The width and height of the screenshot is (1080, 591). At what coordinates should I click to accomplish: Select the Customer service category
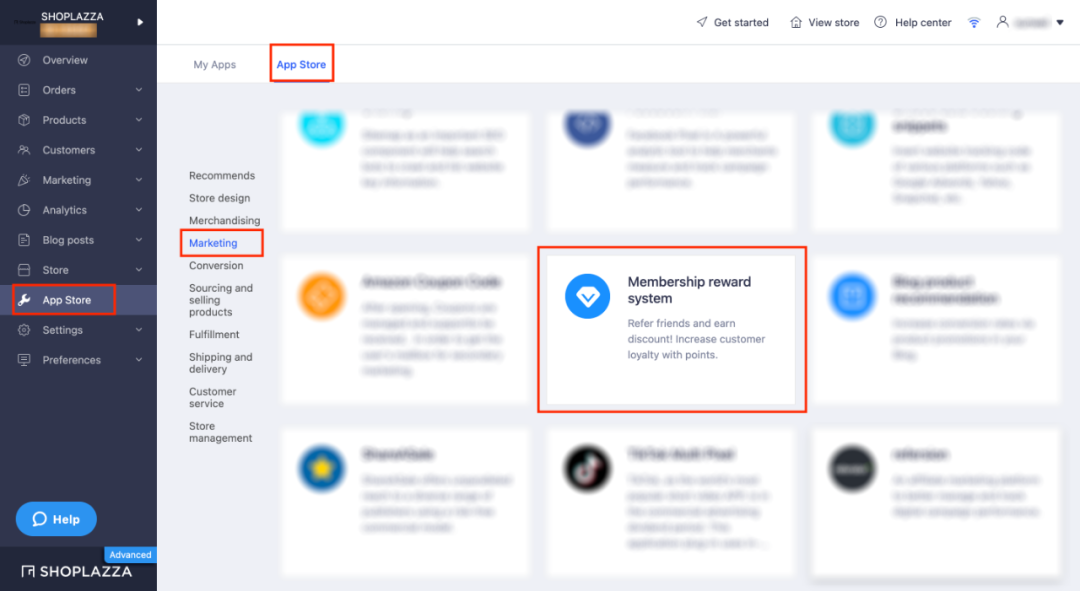pos(213,397)
